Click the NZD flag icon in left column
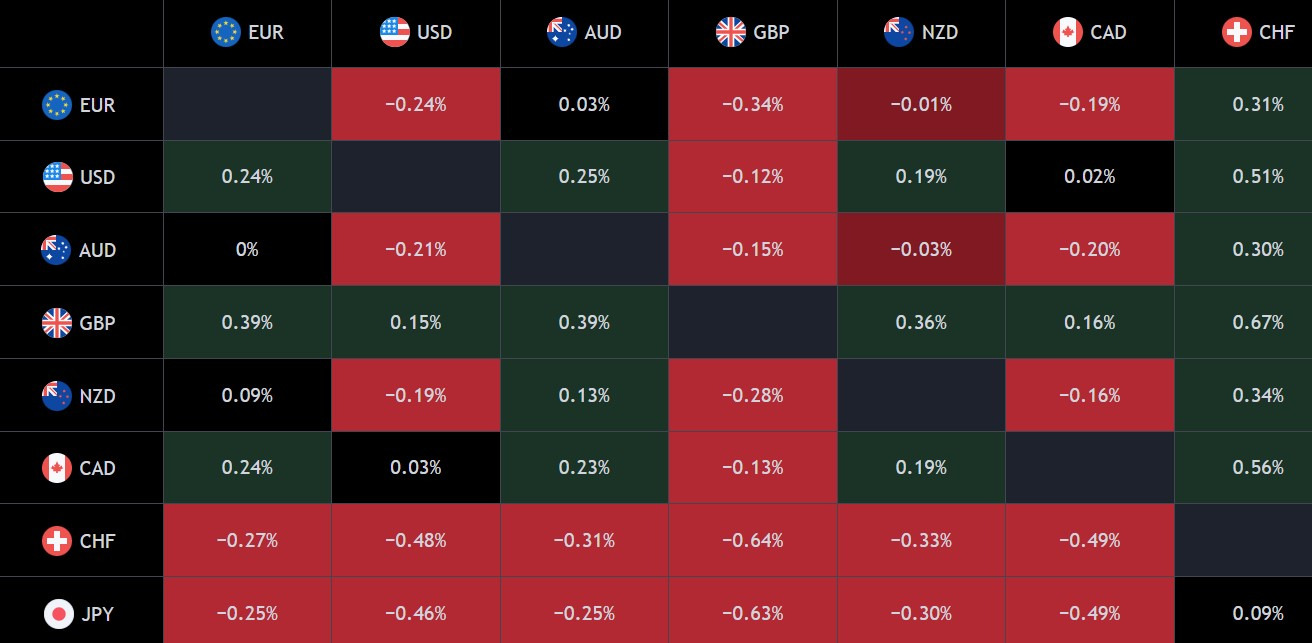Viewport: 1312px width, 643px height. coord(57,395)
